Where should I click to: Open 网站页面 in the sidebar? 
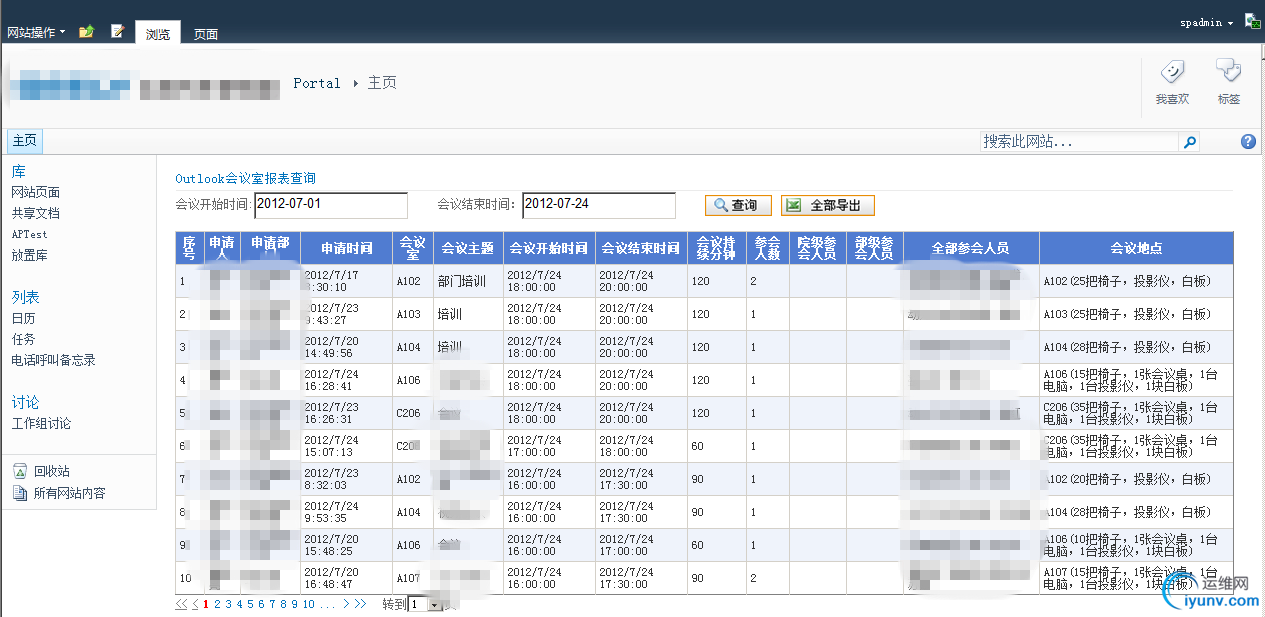pos(36,192)
